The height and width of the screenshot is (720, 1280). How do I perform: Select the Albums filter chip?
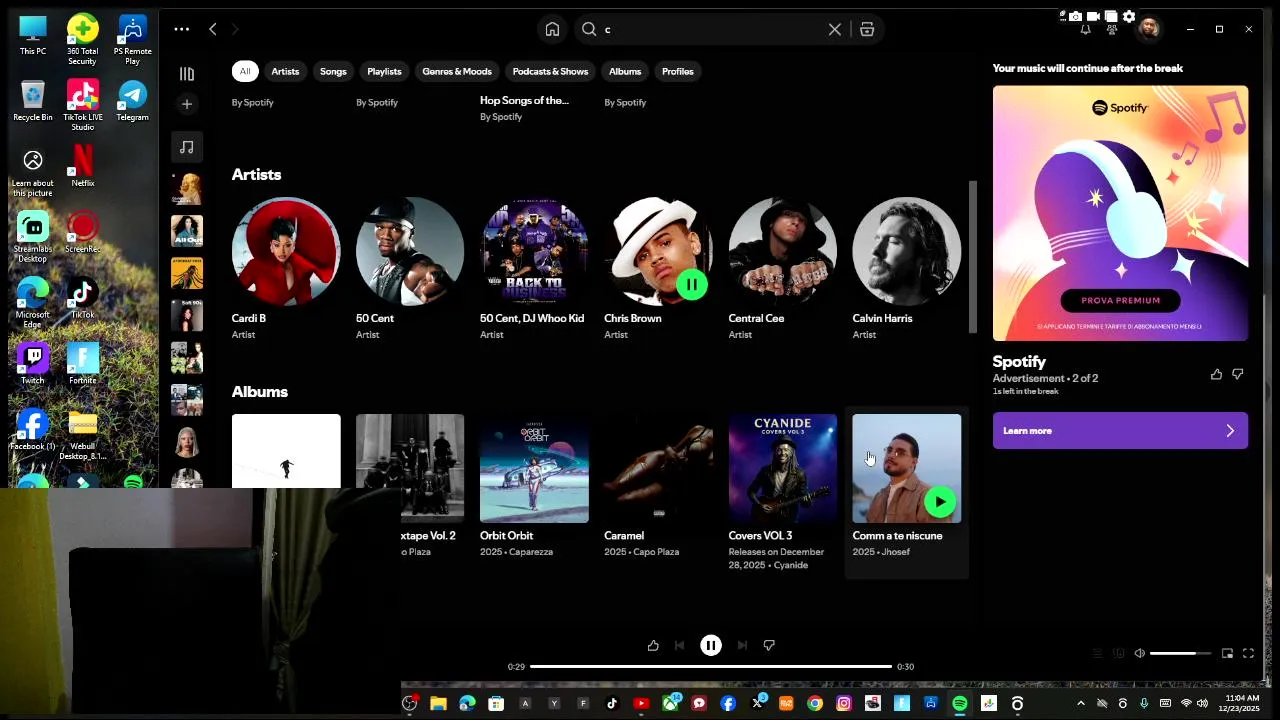pyautogui.click(x=625, y=71)
